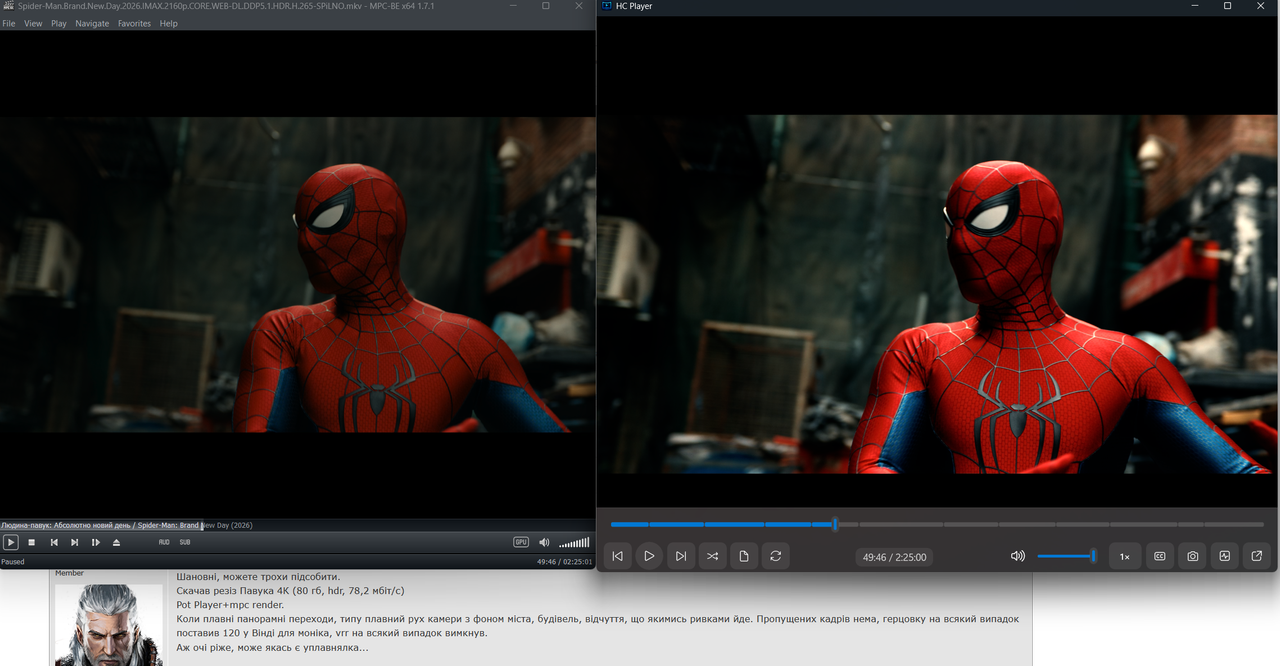
Task: Open the 1× playback speed selector
Action: [1125, 556]
